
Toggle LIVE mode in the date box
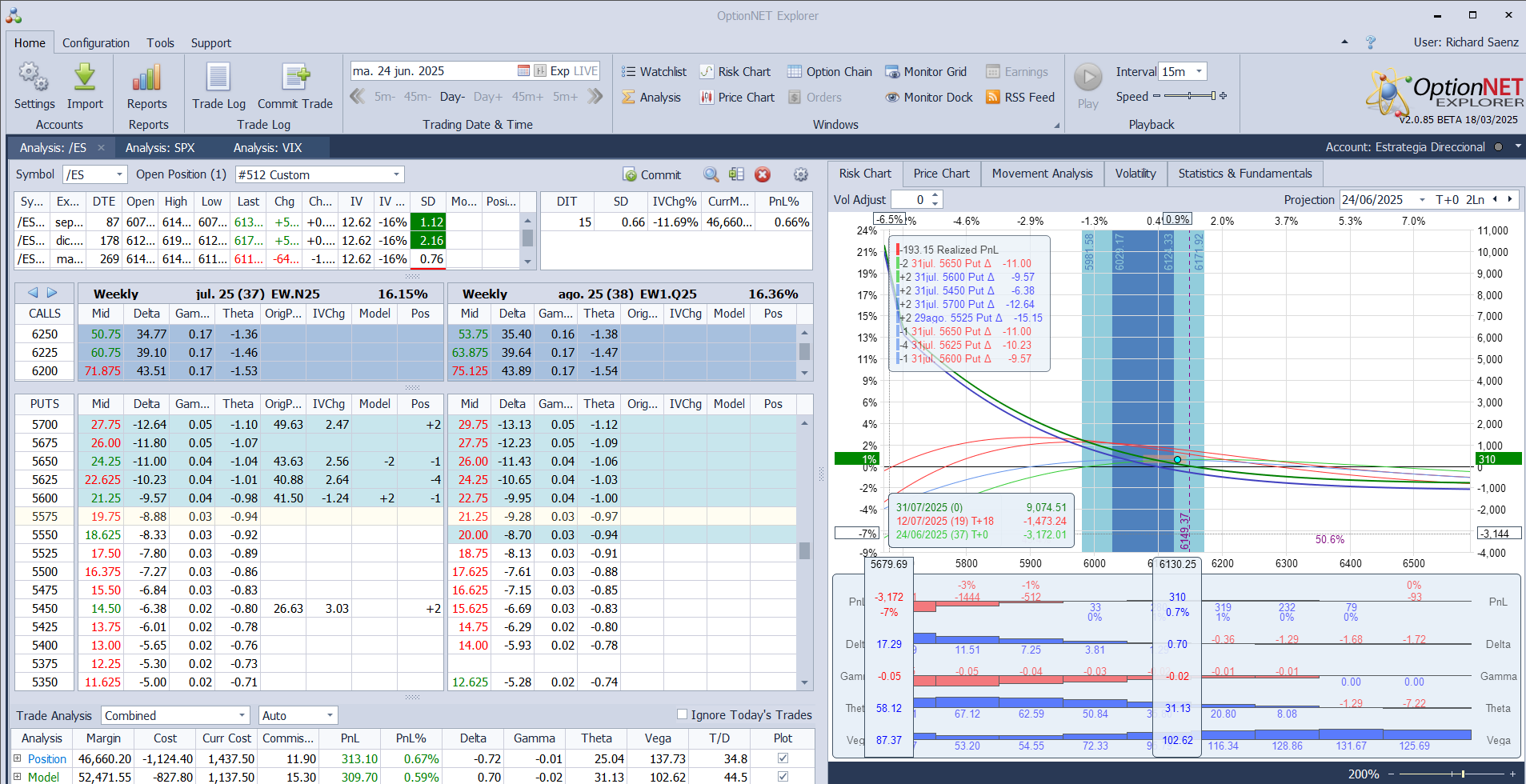click(x=586, y=71)
